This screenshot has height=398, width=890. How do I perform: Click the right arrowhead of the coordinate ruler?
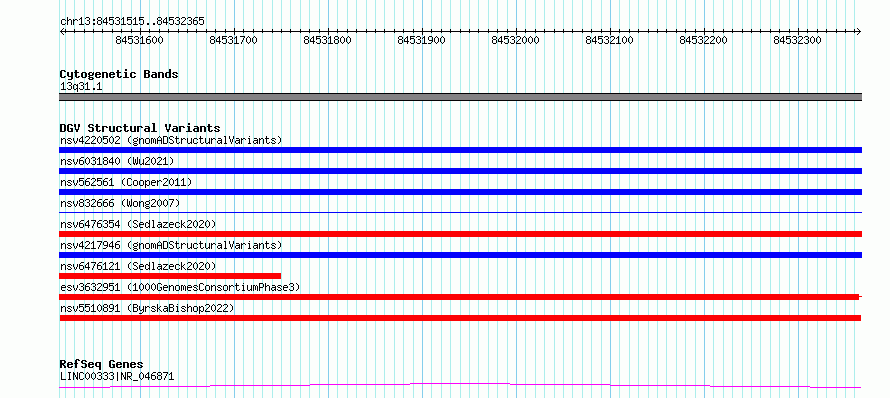[x=859, y=31]
